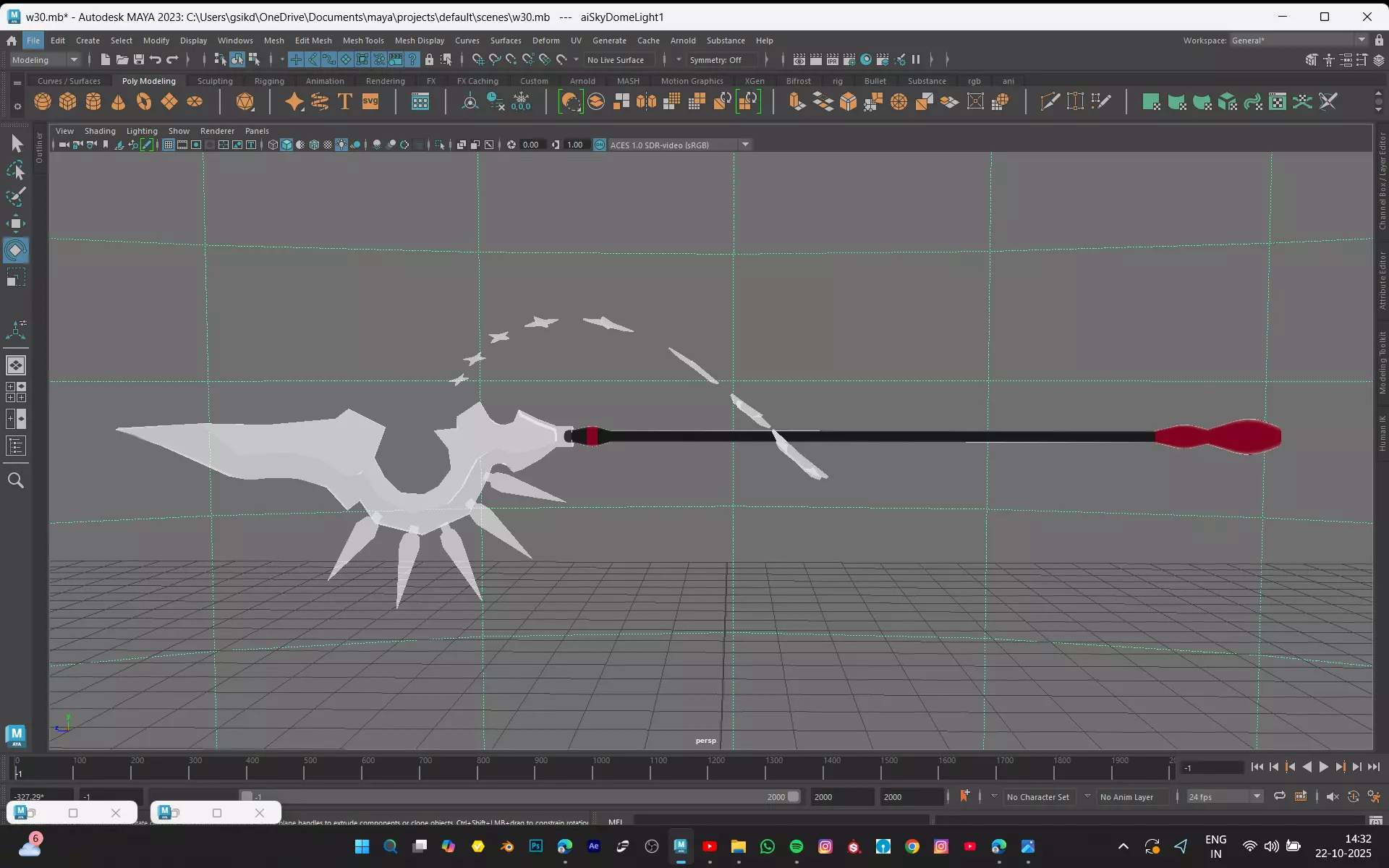Create a polygon cube from the shelf
Viewport: 1389px width, 868px height.
point(68,102)
